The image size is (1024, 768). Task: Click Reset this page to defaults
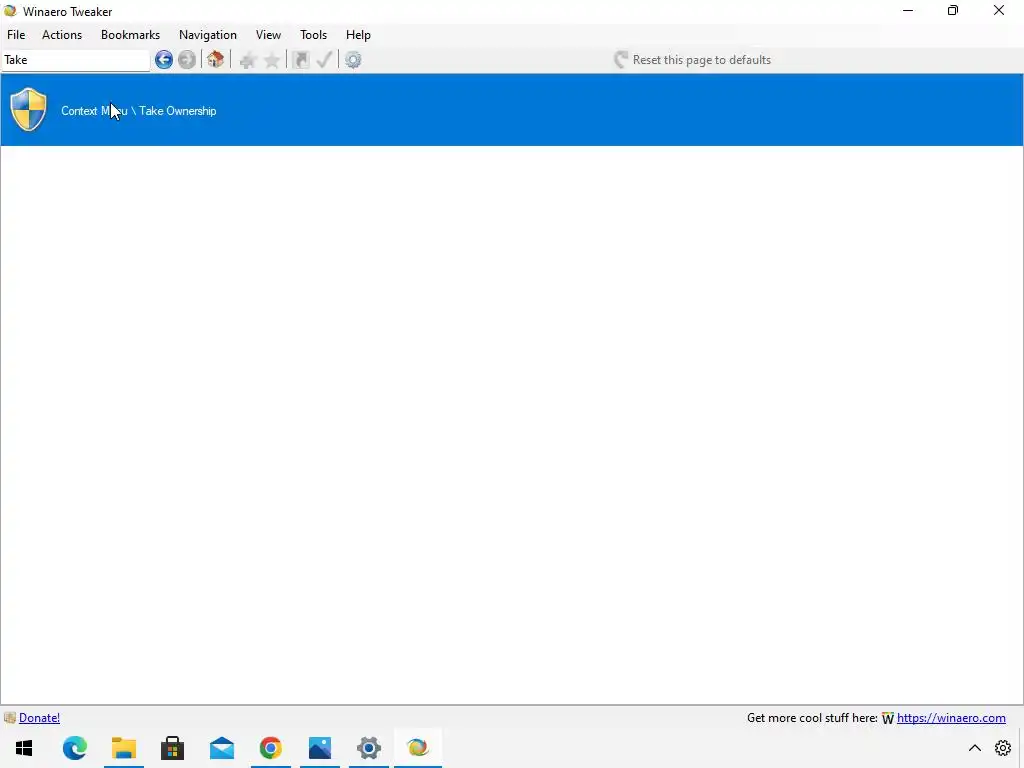coord(692,60)
